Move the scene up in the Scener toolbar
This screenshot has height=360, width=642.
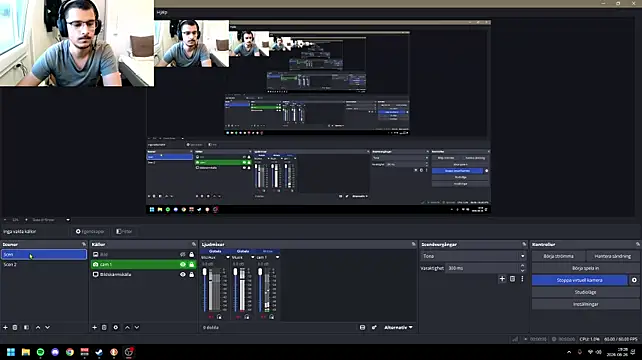click(38, 328)
